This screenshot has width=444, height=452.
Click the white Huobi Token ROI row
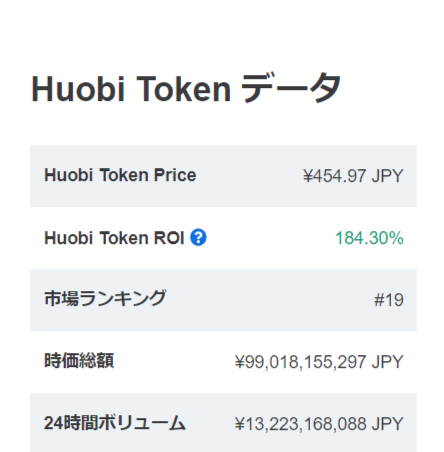tap(223, 238)
